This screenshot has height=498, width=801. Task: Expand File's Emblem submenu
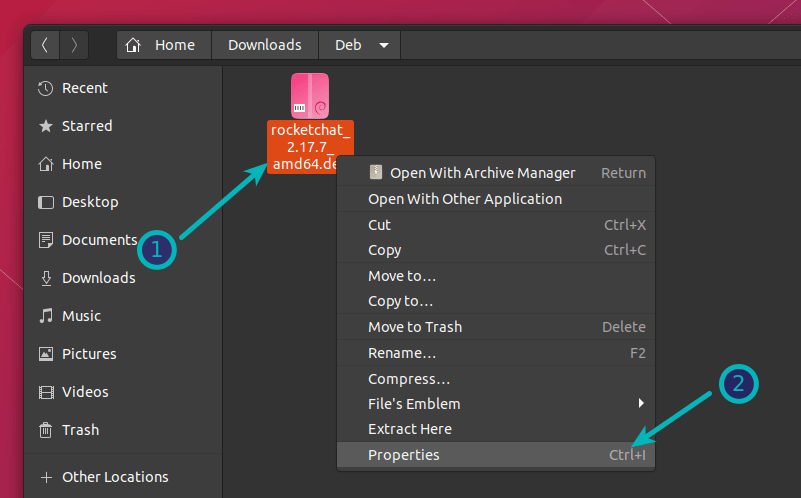641,404
